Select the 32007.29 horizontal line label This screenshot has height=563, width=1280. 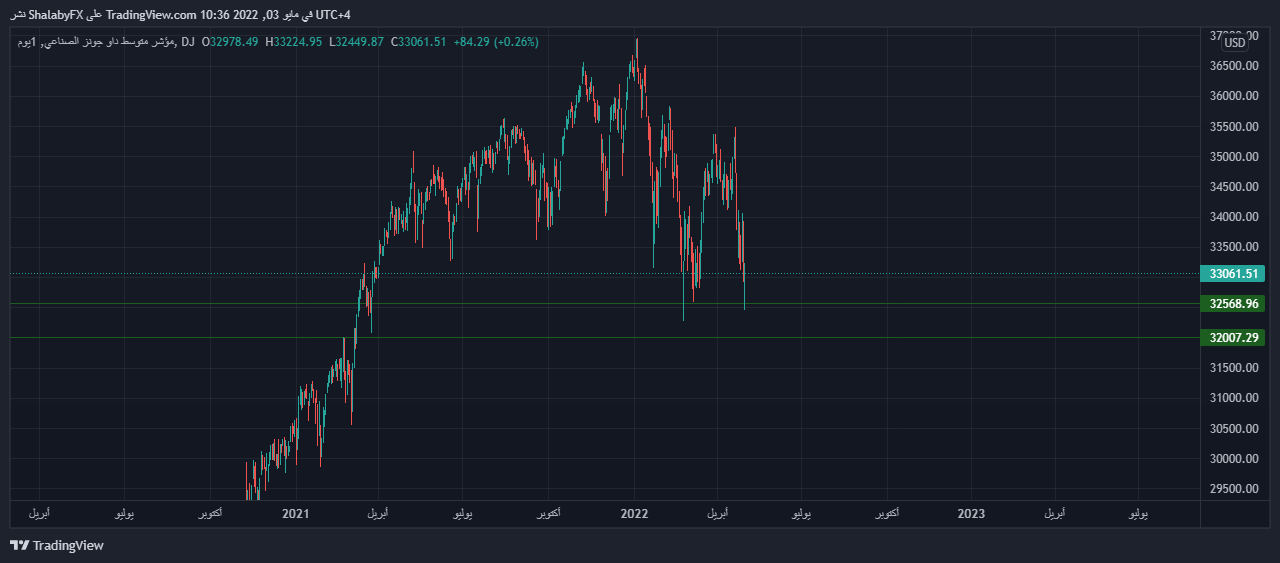point(1233,338)
